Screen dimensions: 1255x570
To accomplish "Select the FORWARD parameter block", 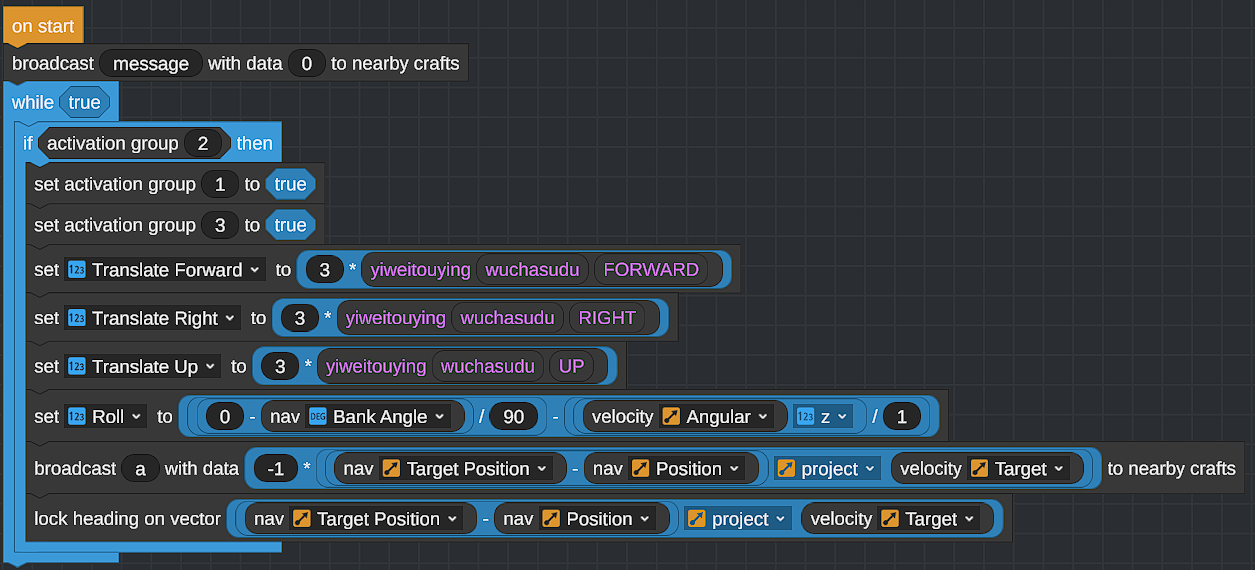I will (x=651, y=270).
